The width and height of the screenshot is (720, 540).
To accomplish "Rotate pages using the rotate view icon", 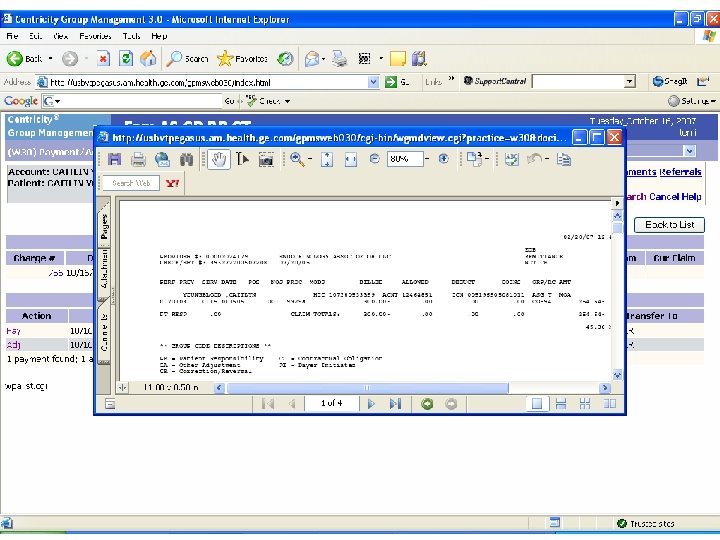I will click(x=473, y=159).
